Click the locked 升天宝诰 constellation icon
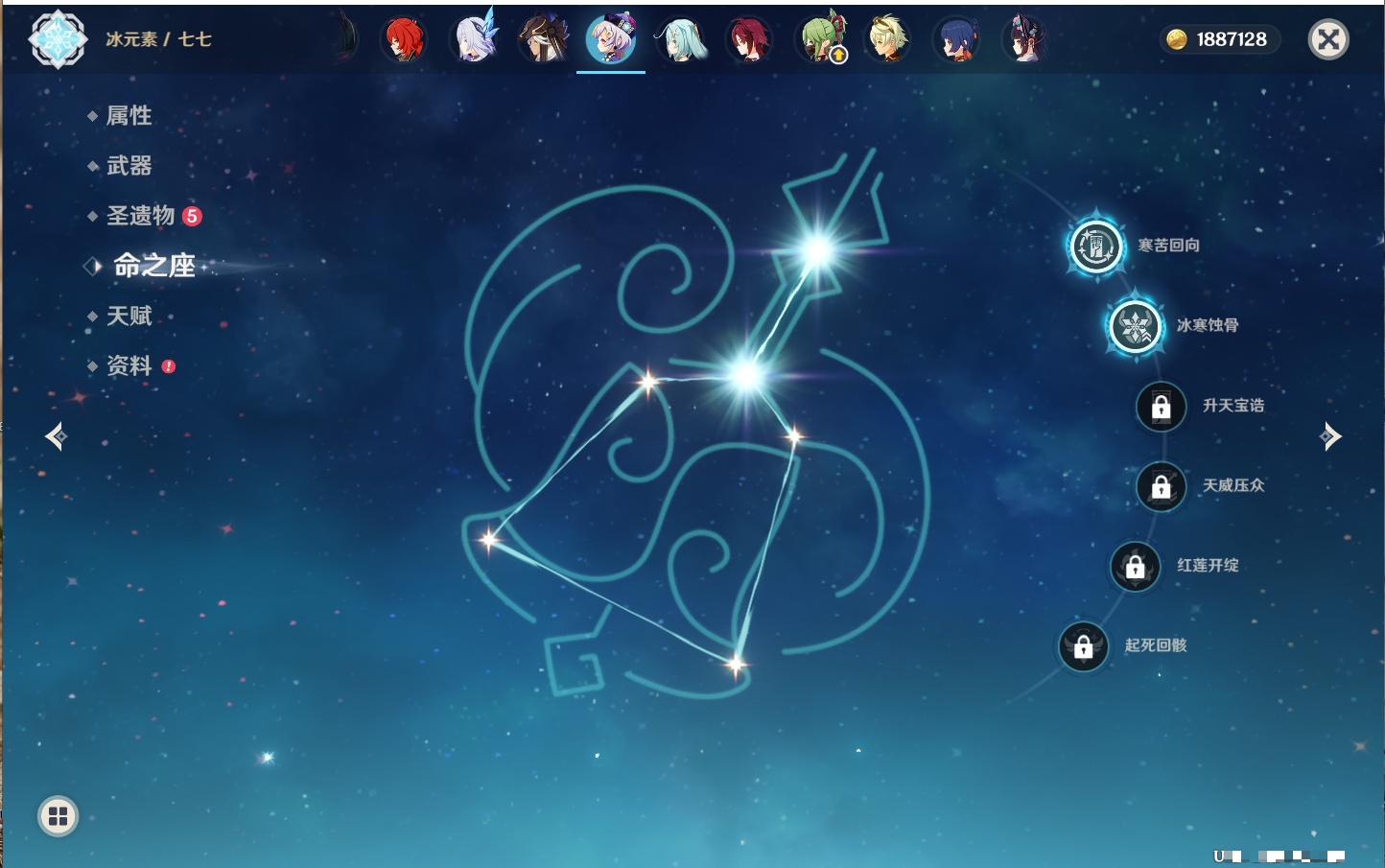 point(1162,407)
